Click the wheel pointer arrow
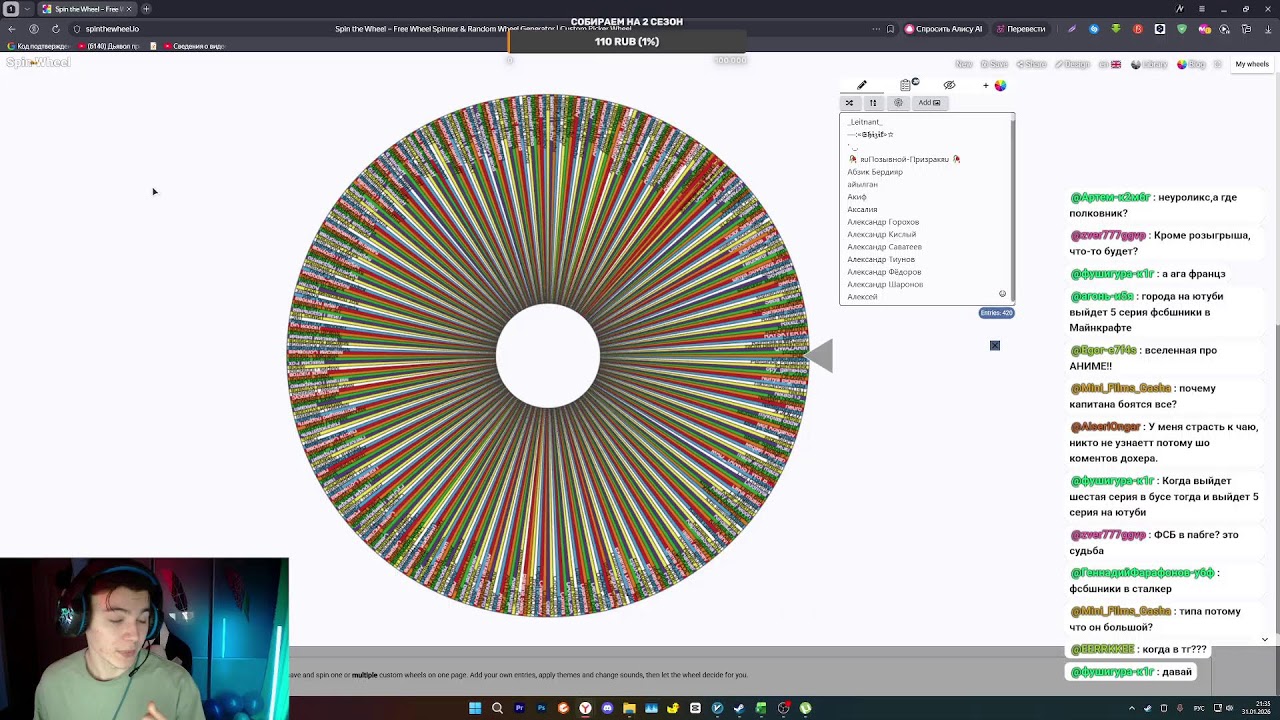Image resolution: width=1280 pixels, height=720 pixels. point(820,356)
